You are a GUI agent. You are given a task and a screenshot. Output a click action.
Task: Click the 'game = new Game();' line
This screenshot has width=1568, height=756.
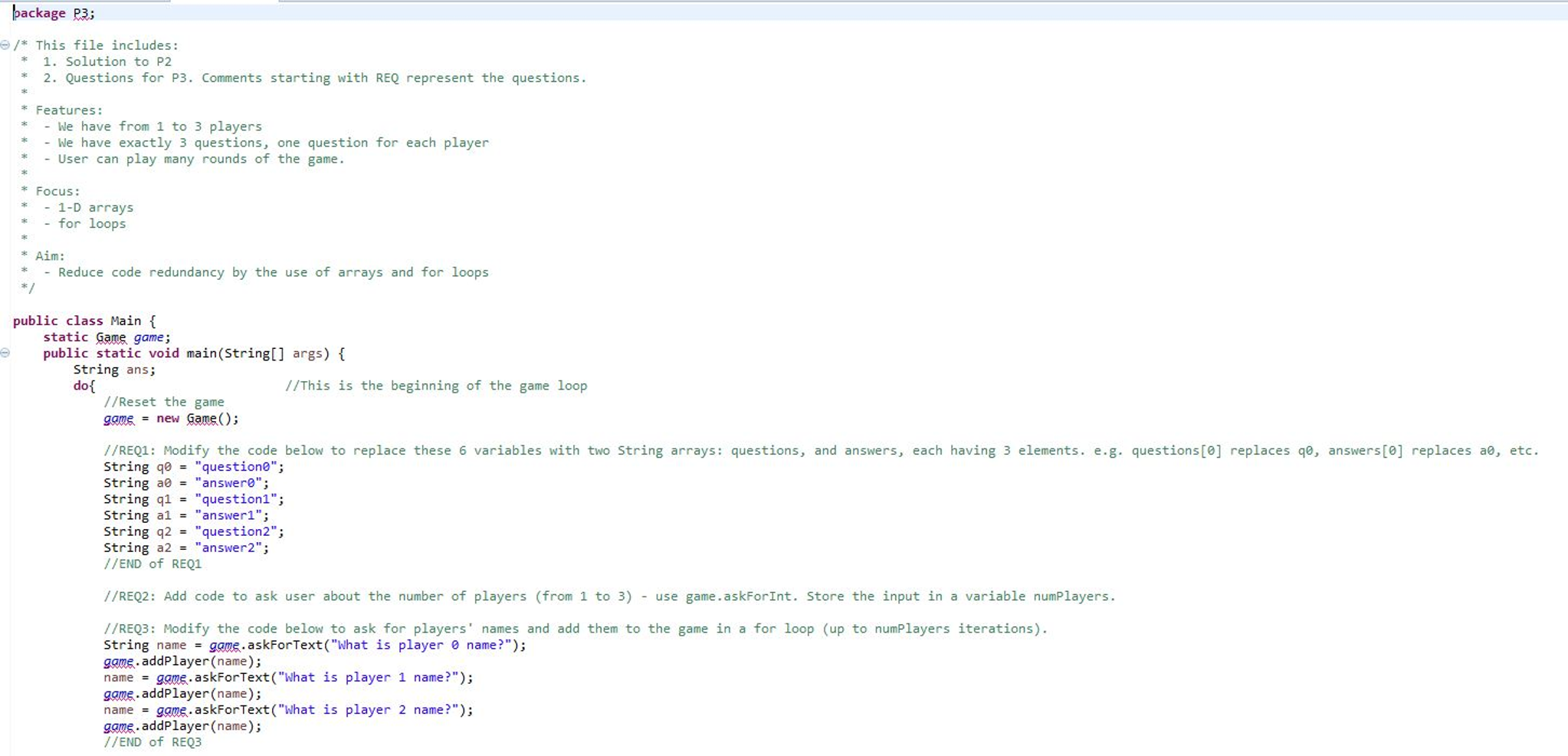(171, 419)
